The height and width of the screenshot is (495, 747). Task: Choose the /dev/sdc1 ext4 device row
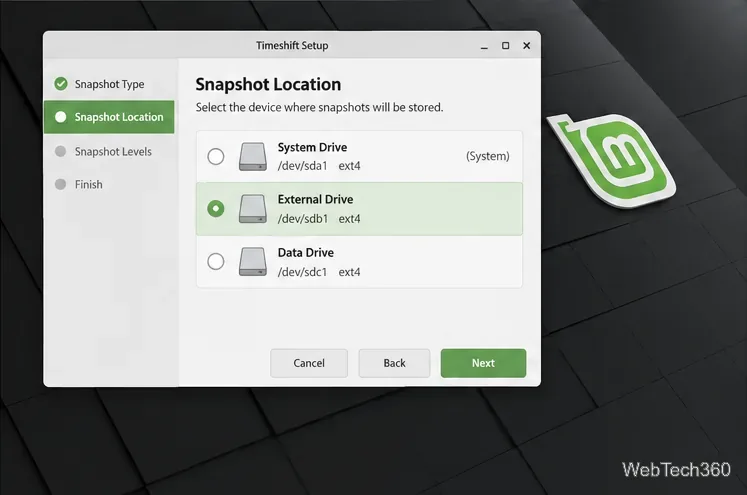pyautogui.click(x=359, y=262)
